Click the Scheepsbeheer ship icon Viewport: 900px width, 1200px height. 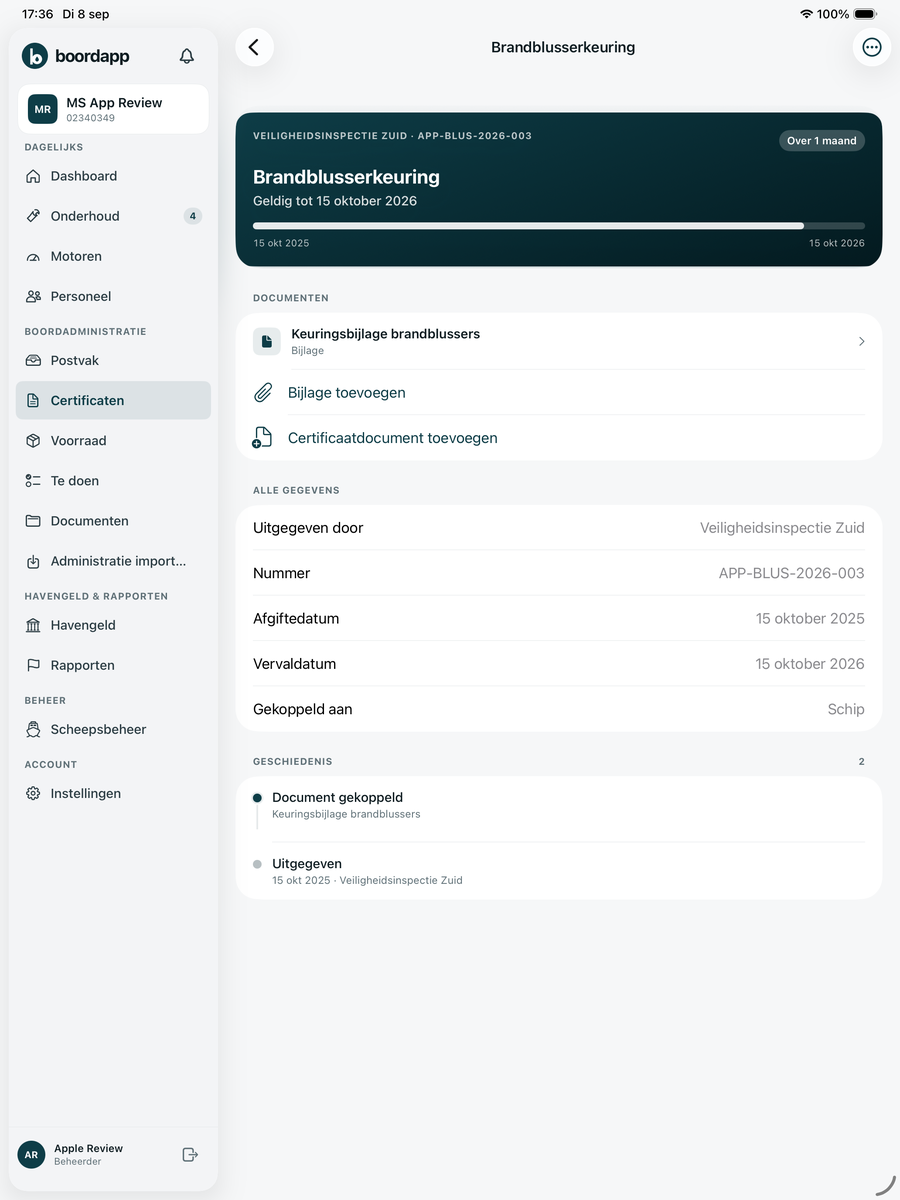[33, 729]
